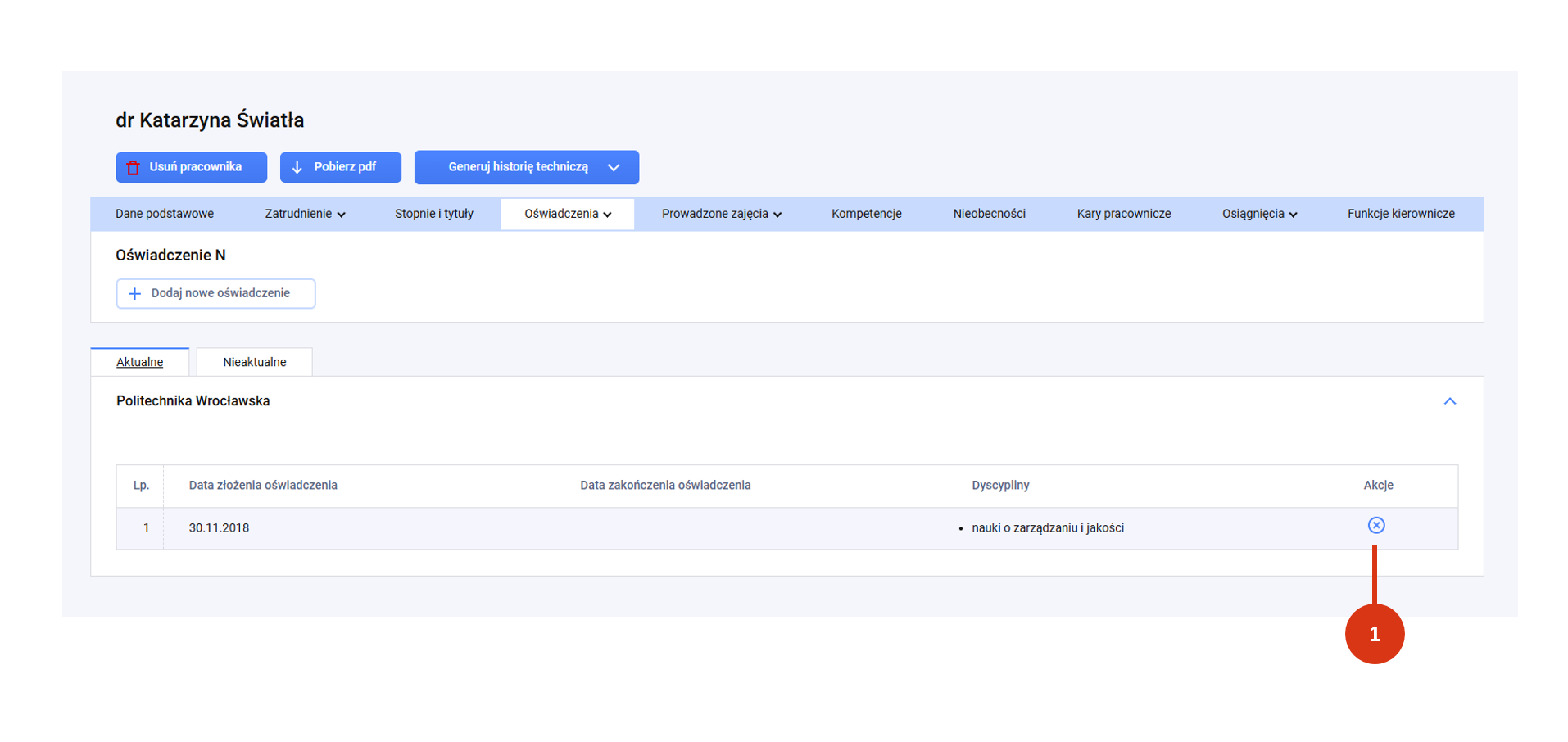Click the date 30.11.2018 cell

tap(219, 528)
